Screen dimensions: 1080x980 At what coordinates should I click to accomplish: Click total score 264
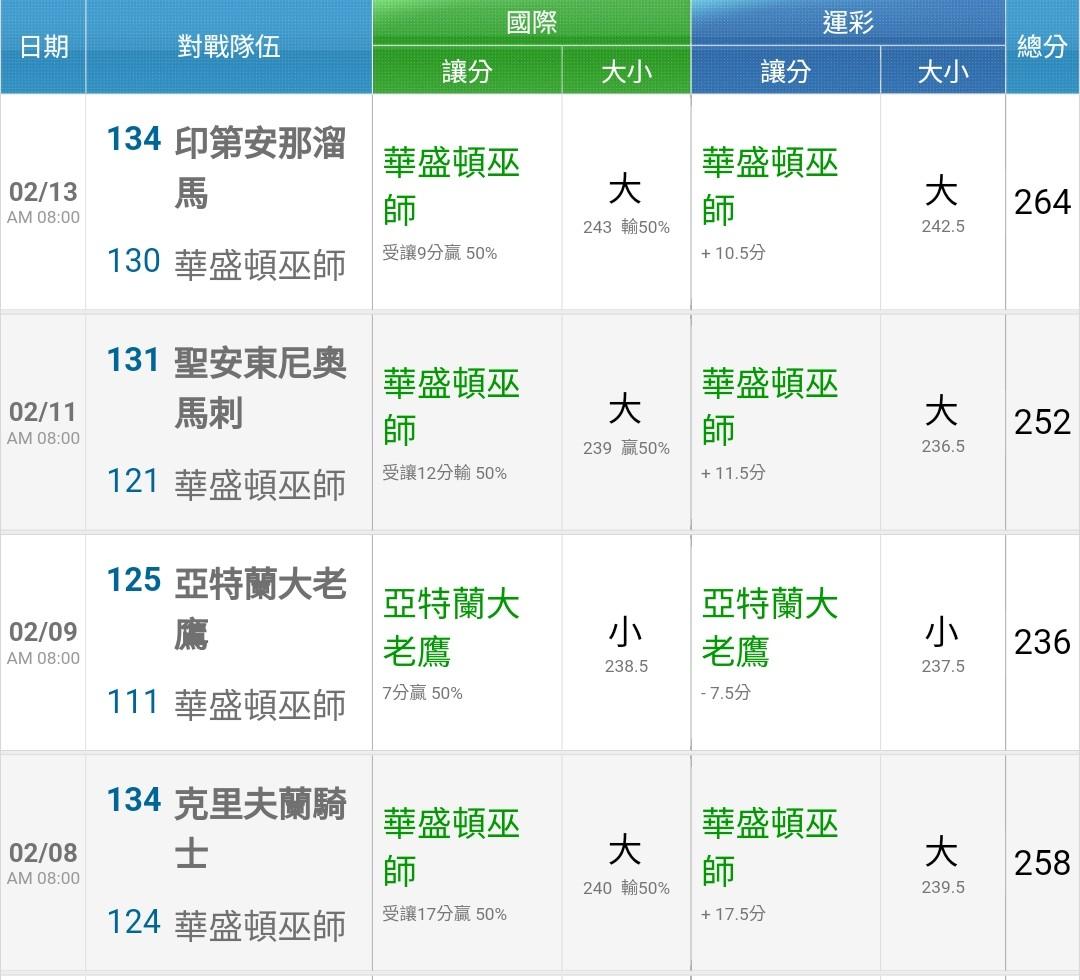click(1042, 202)
